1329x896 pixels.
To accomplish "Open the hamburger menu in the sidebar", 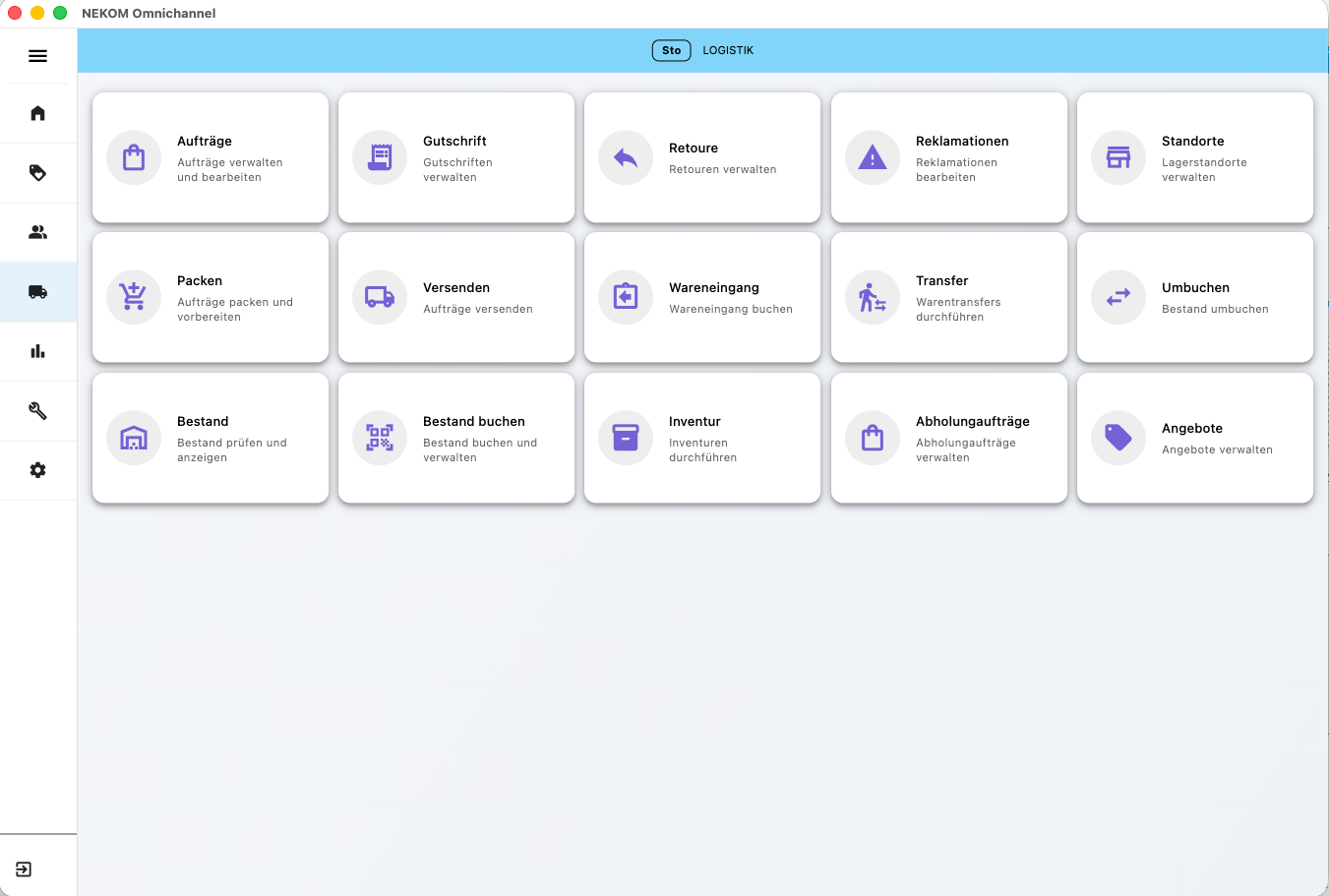I will click(x=37, y=56).
